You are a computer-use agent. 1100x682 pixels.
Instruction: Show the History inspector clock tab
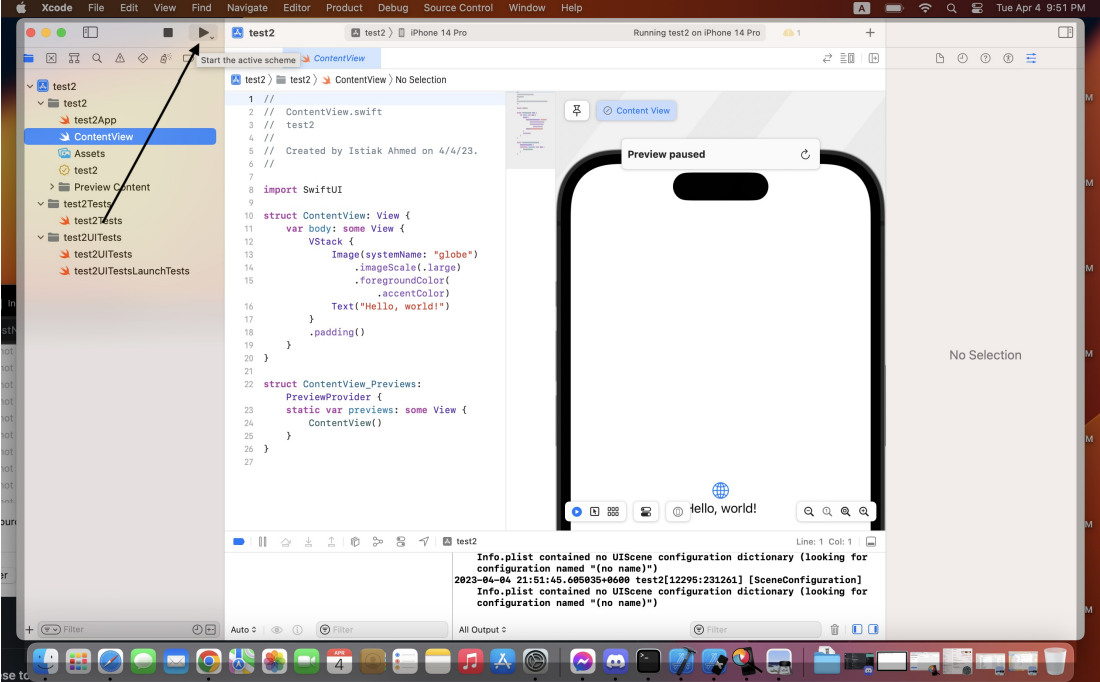tap(962, 58)
